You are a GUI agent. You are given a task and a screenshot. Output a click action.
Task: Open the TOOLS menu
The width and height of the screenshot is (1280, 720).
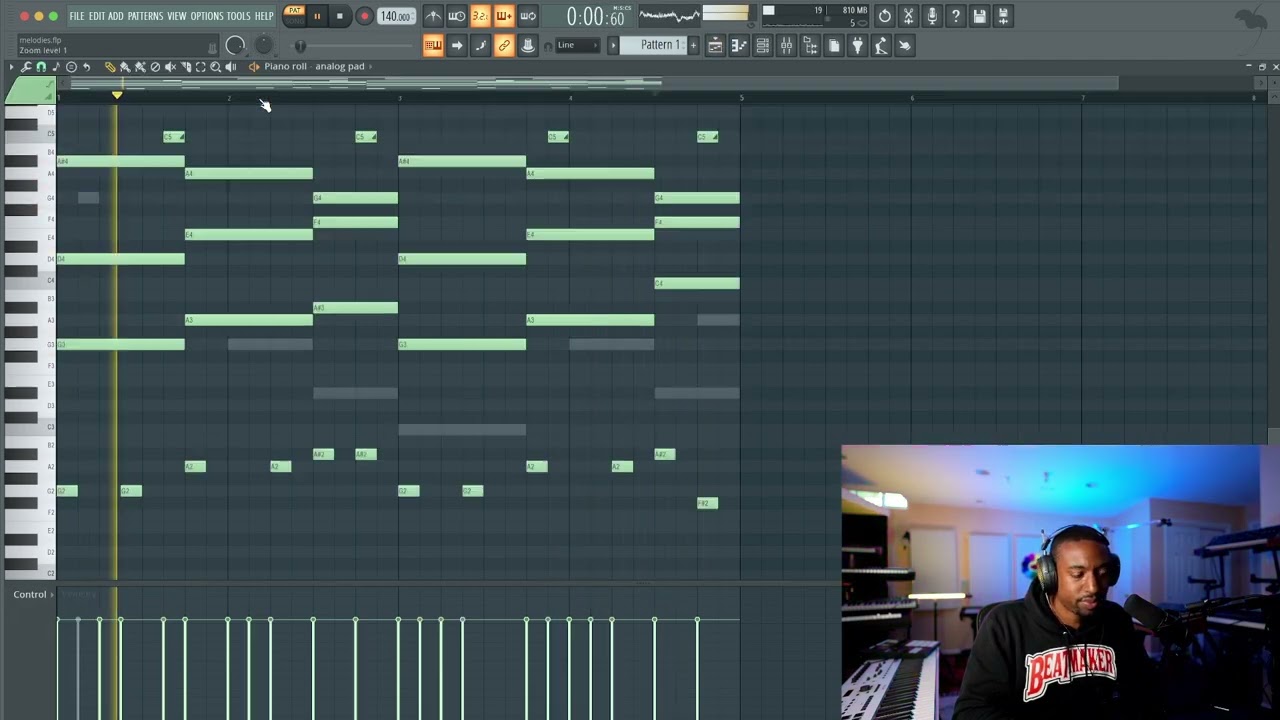(238, 16)
